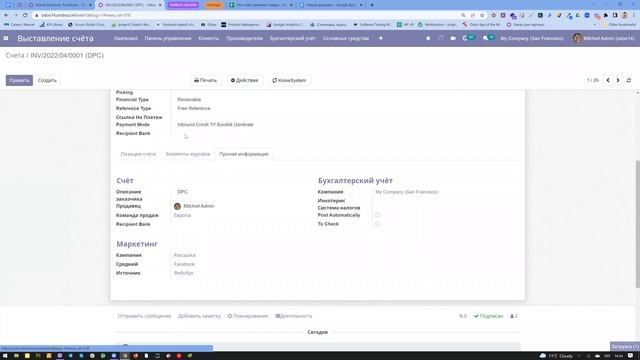The image size is (640, 360).
Task: Click Планирование activity button
Action: pos(248,316)
